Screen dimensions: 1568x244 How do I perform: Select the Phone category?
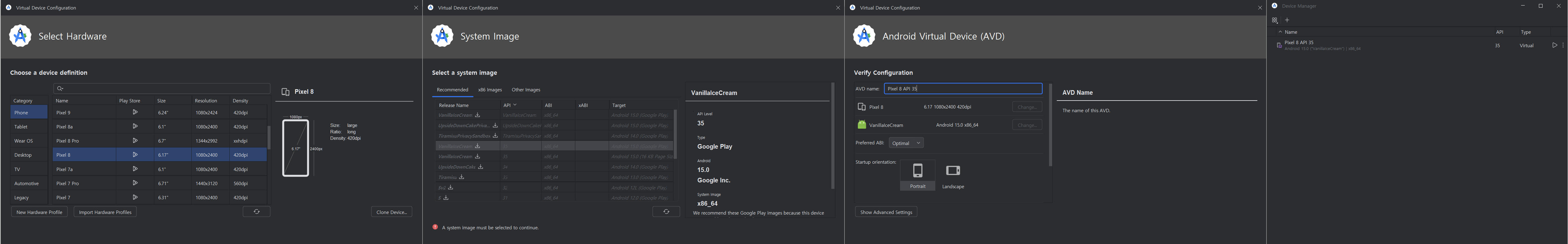29,112
